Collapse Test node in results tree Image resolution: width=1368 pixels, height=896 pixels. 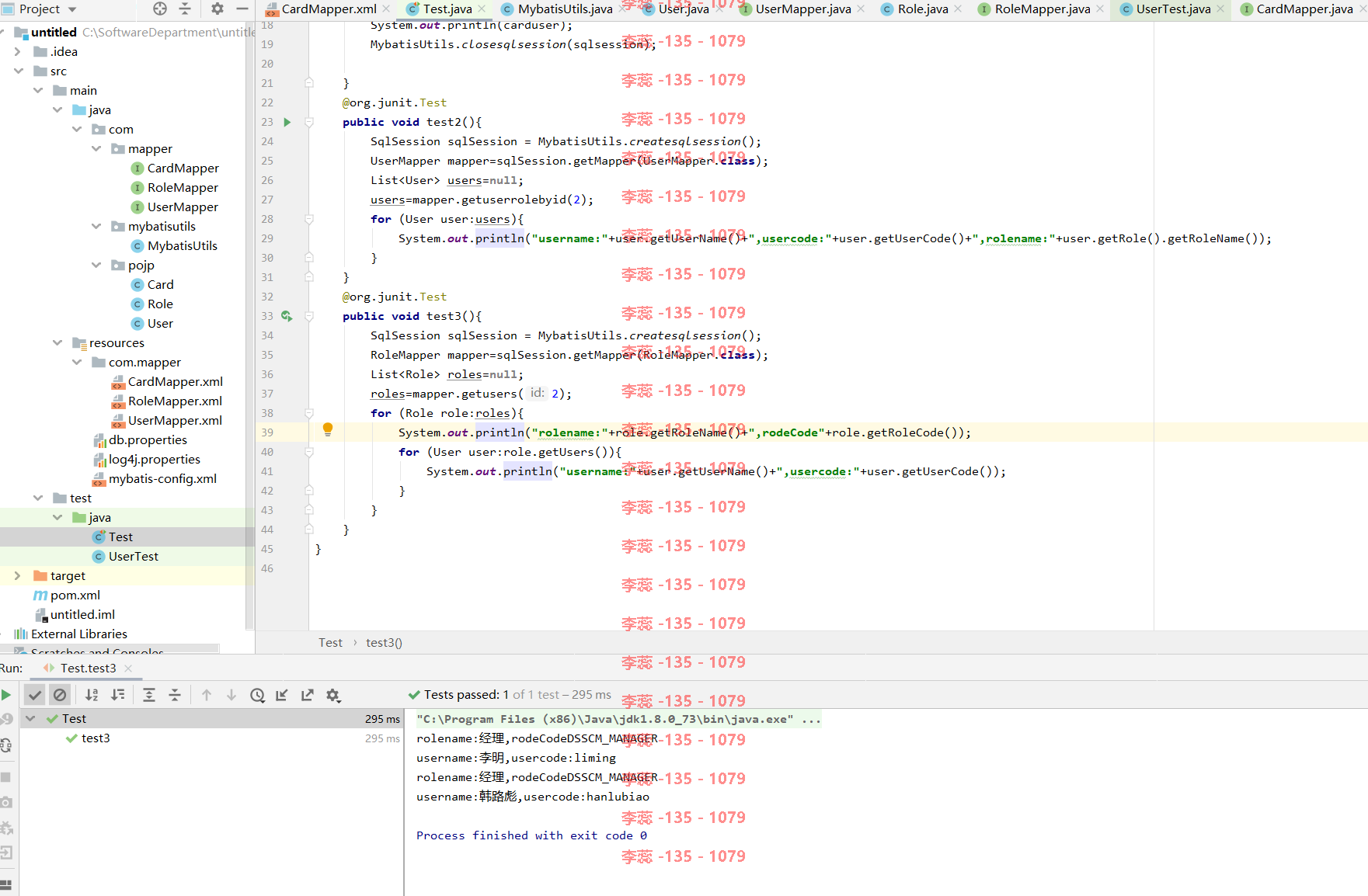click(30, 718)
